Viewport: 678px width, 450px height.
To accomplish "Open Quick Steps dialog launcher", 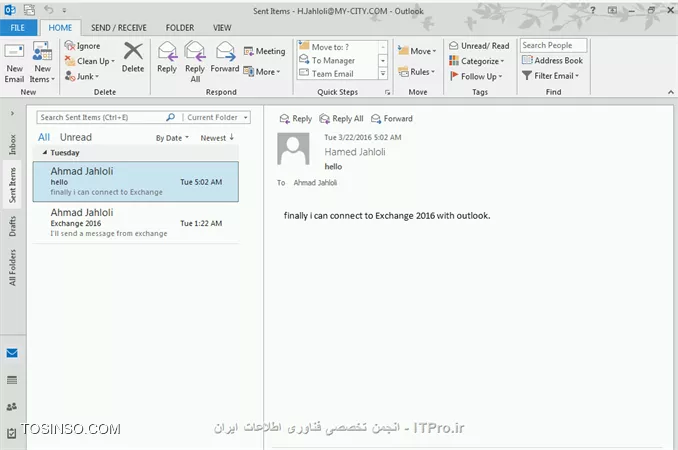I will tap(387, 92).
